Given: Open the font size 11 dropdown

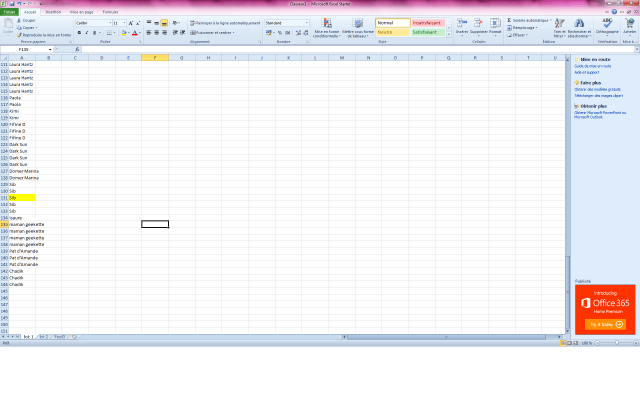Looking at the screenshot, I should [x=124, y=23].
